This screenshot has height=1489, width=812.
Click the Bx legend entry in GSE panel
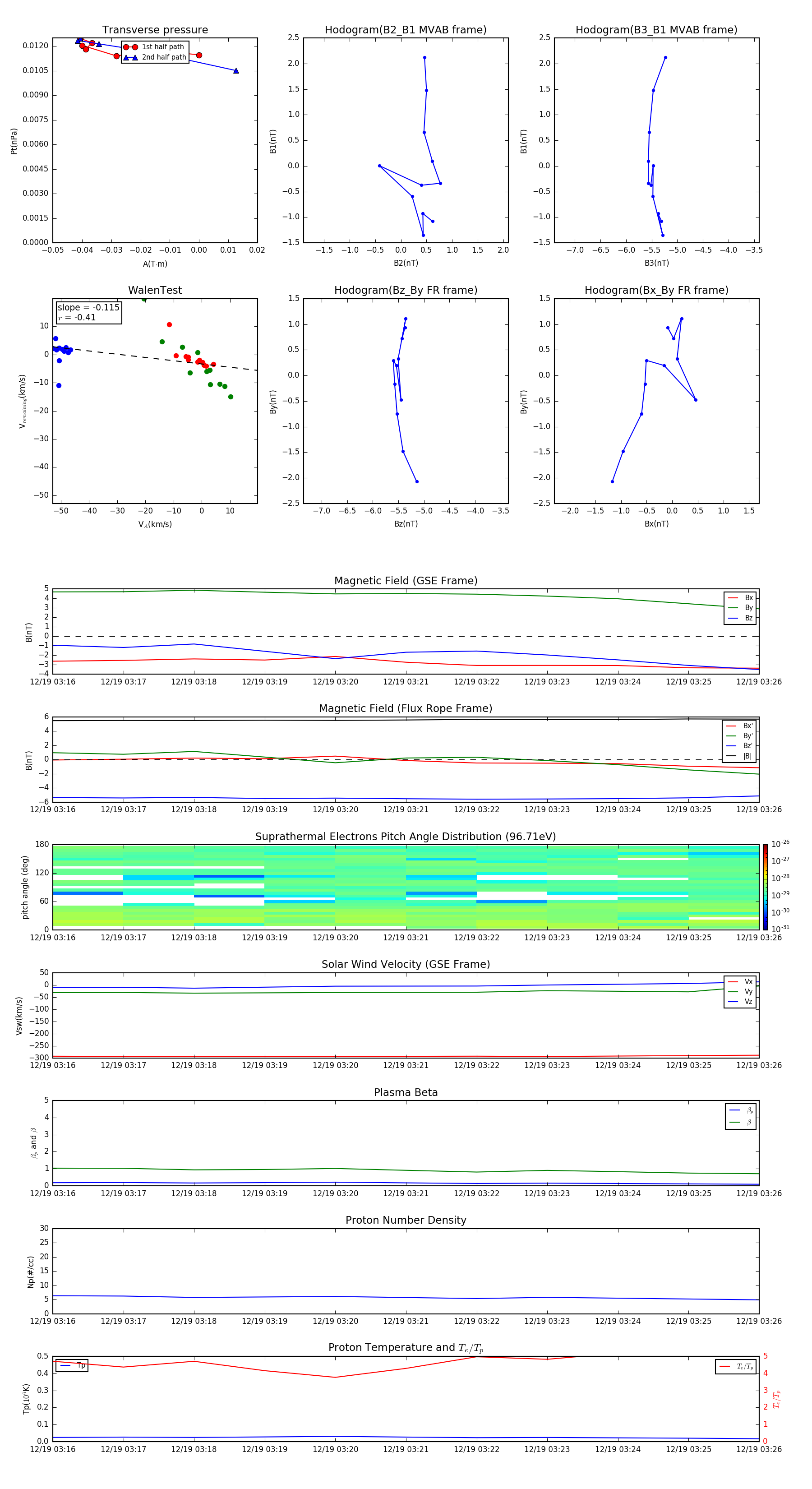tap(740, 598)
